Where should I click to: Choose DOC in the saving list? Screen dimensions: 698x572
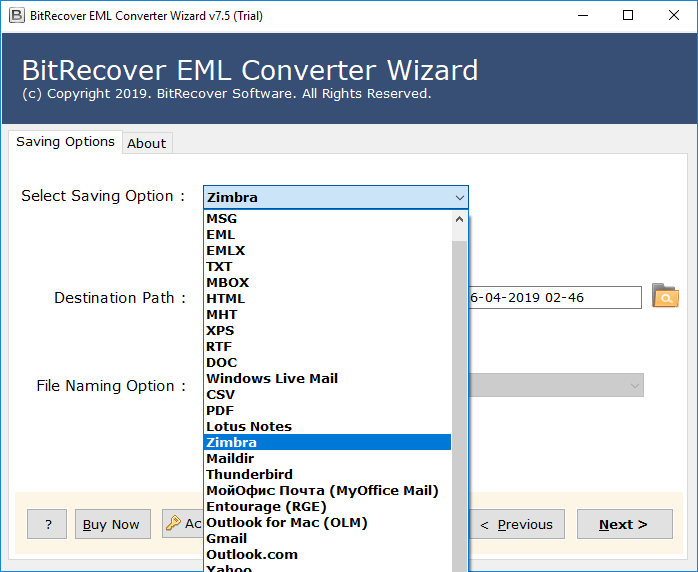(328, 363)
